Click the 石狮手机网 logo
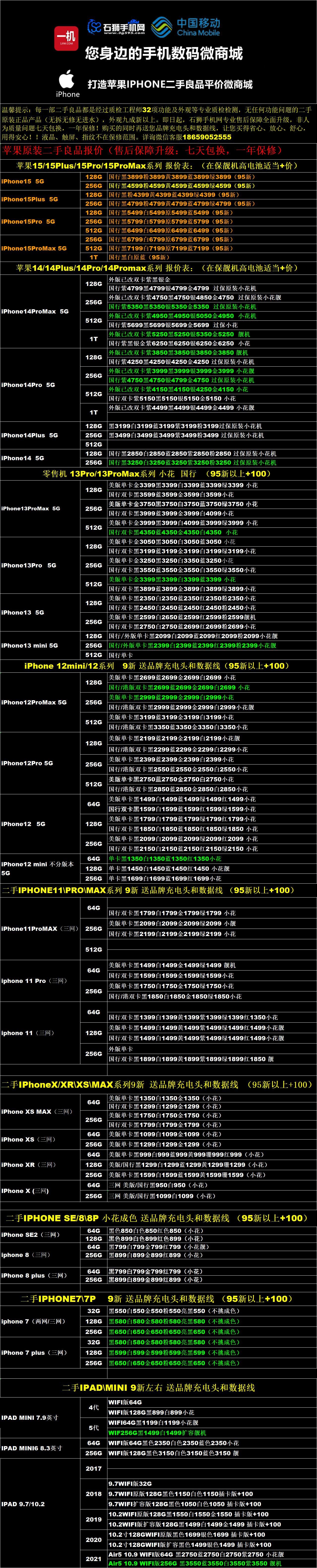Viewport: 317px width, 1568px height. pyautogui.click(x=116, y=27)
